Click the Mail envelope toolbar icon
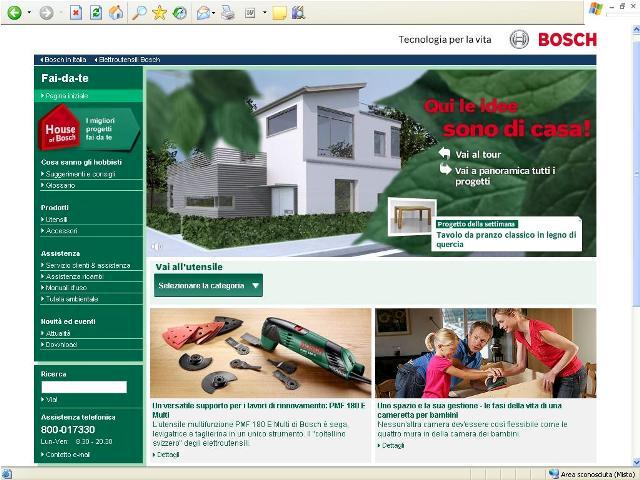The height and width of the screenshot is (480, 640). (203, 13)
